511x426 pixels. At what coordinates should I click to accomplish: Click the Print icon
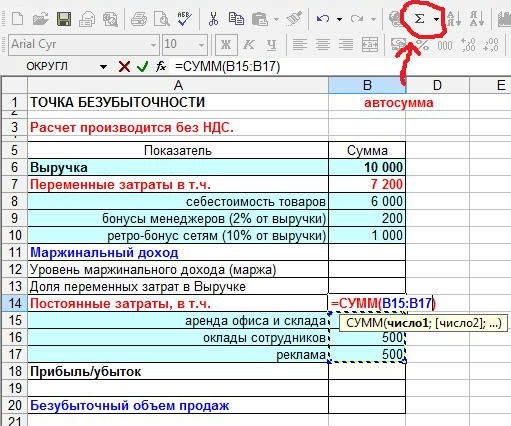[x=139, y=19]
